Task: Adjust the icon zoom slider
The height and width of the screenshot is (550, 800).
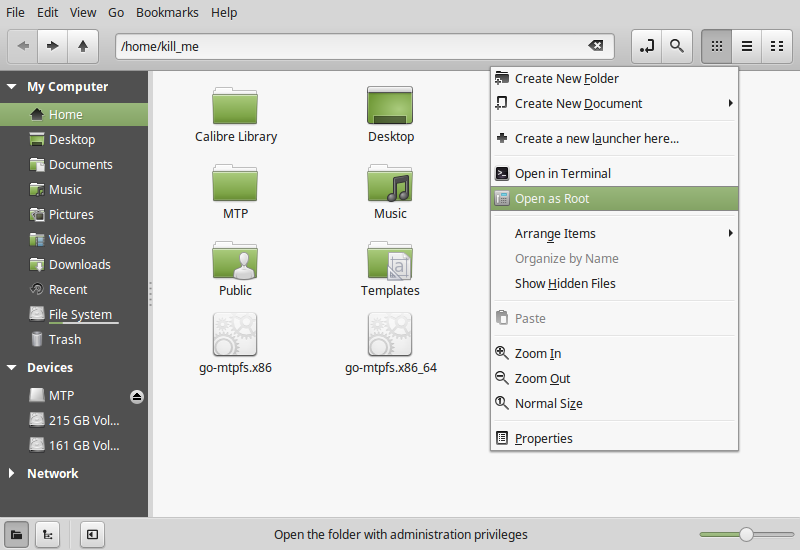Action: (x=746, y=534)
